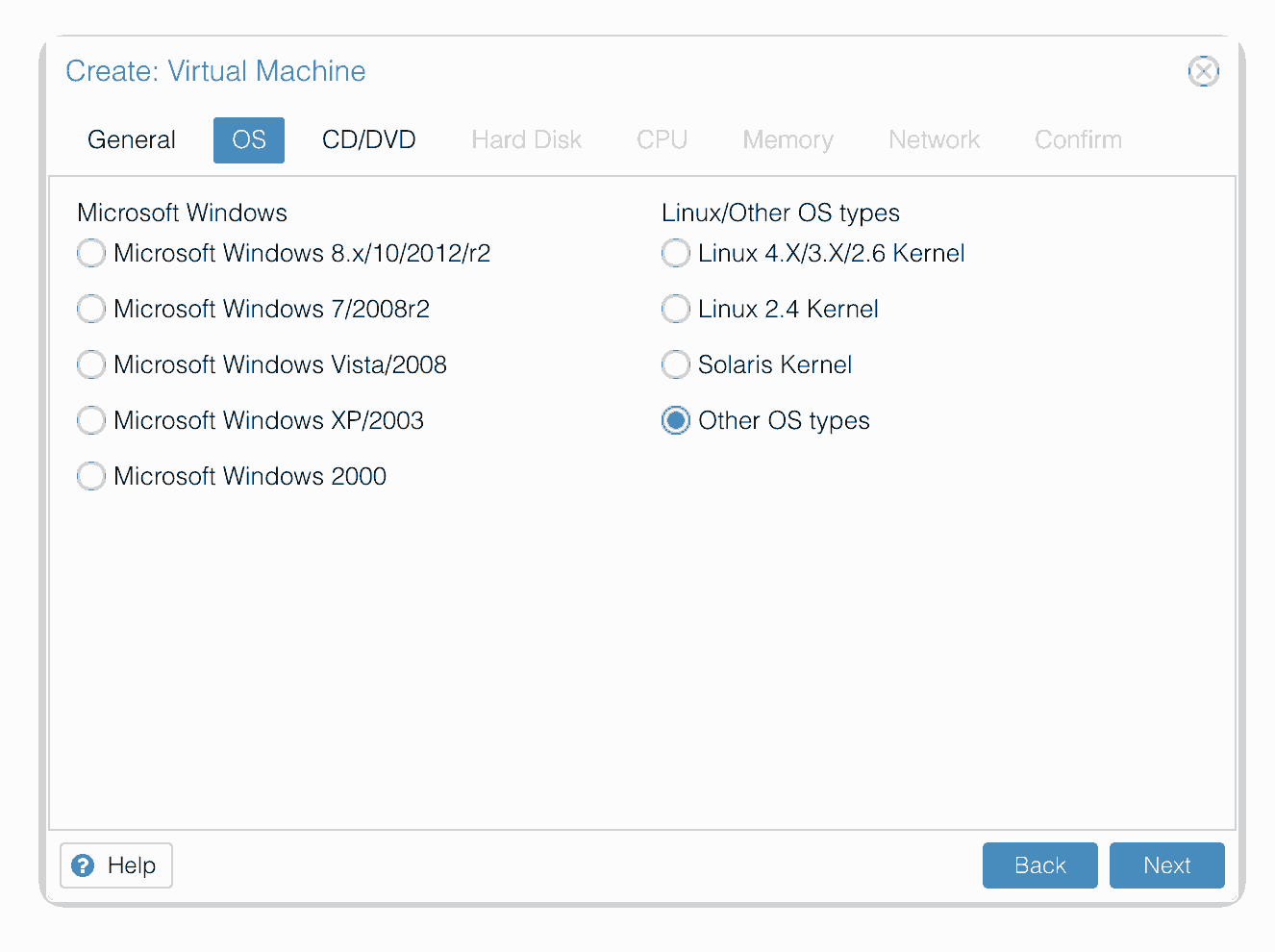Image resolution: width=1275 pixels, height=952 pixels.
Task: Switch to the General tab
Action: click(132, 140)
